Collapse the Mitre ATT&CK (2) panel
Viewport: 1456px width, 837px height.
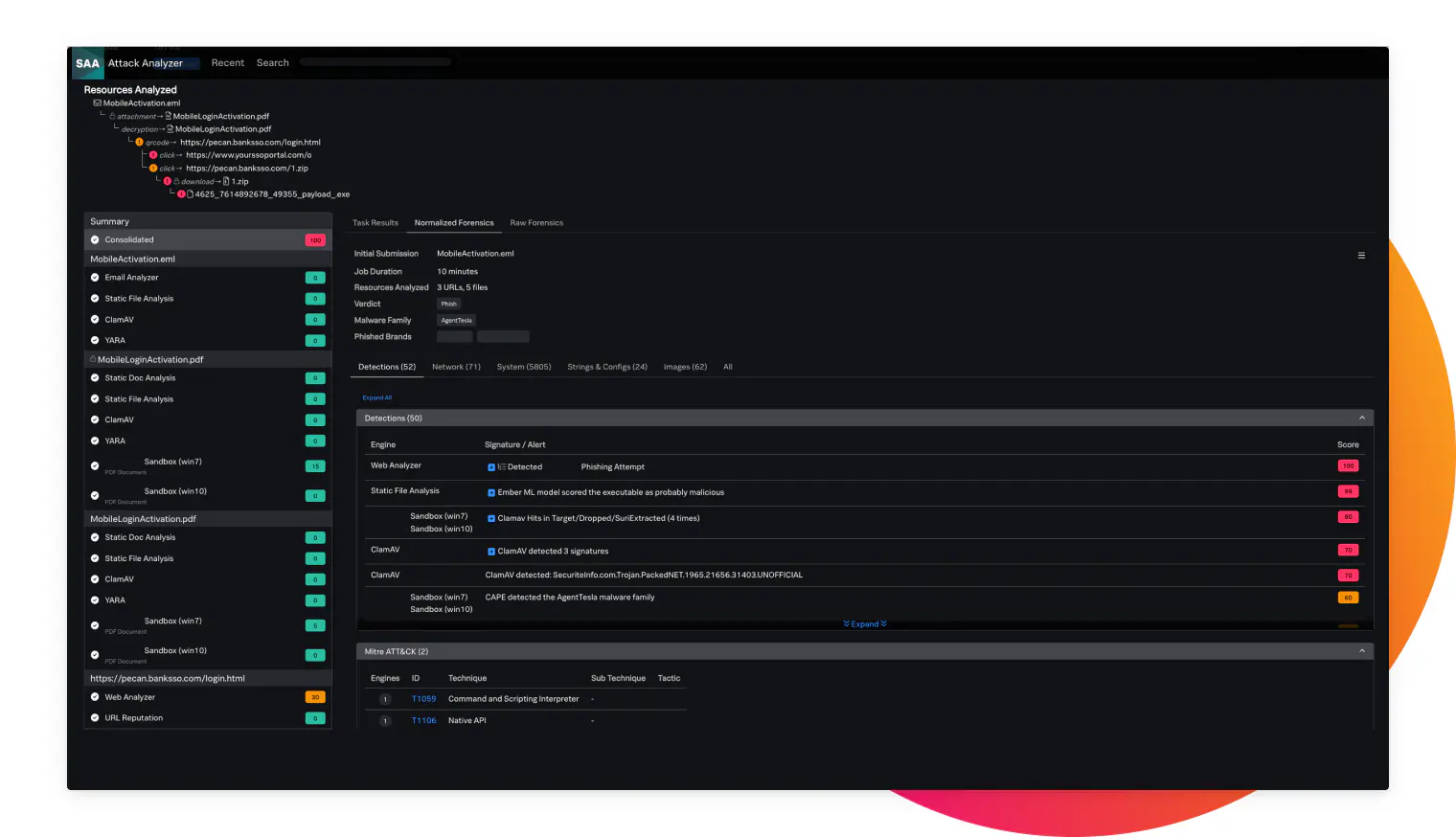[1361, 650]
